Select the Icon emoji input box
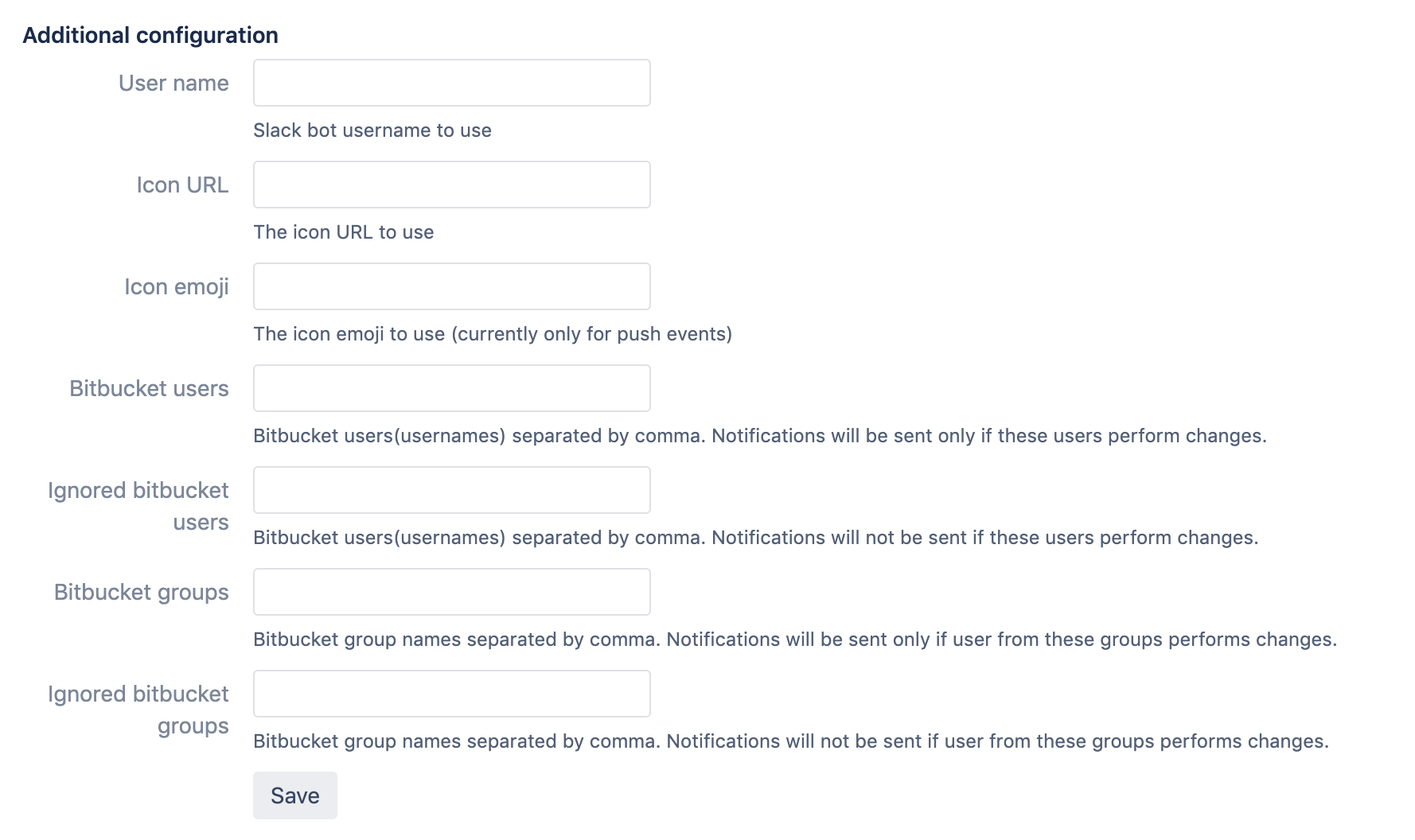Viewport: 1415px width, 840px height. [451, 286]
